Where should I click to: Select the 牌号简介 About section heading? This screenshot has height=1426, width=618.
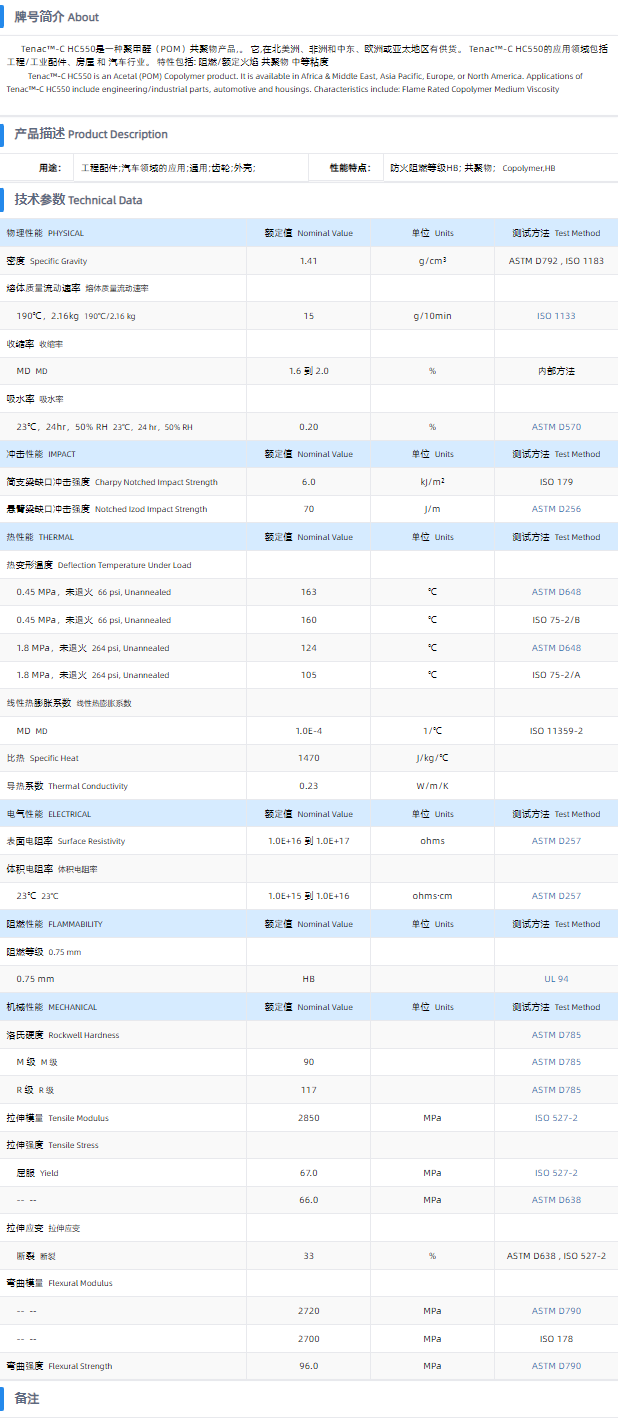(56, 17)
